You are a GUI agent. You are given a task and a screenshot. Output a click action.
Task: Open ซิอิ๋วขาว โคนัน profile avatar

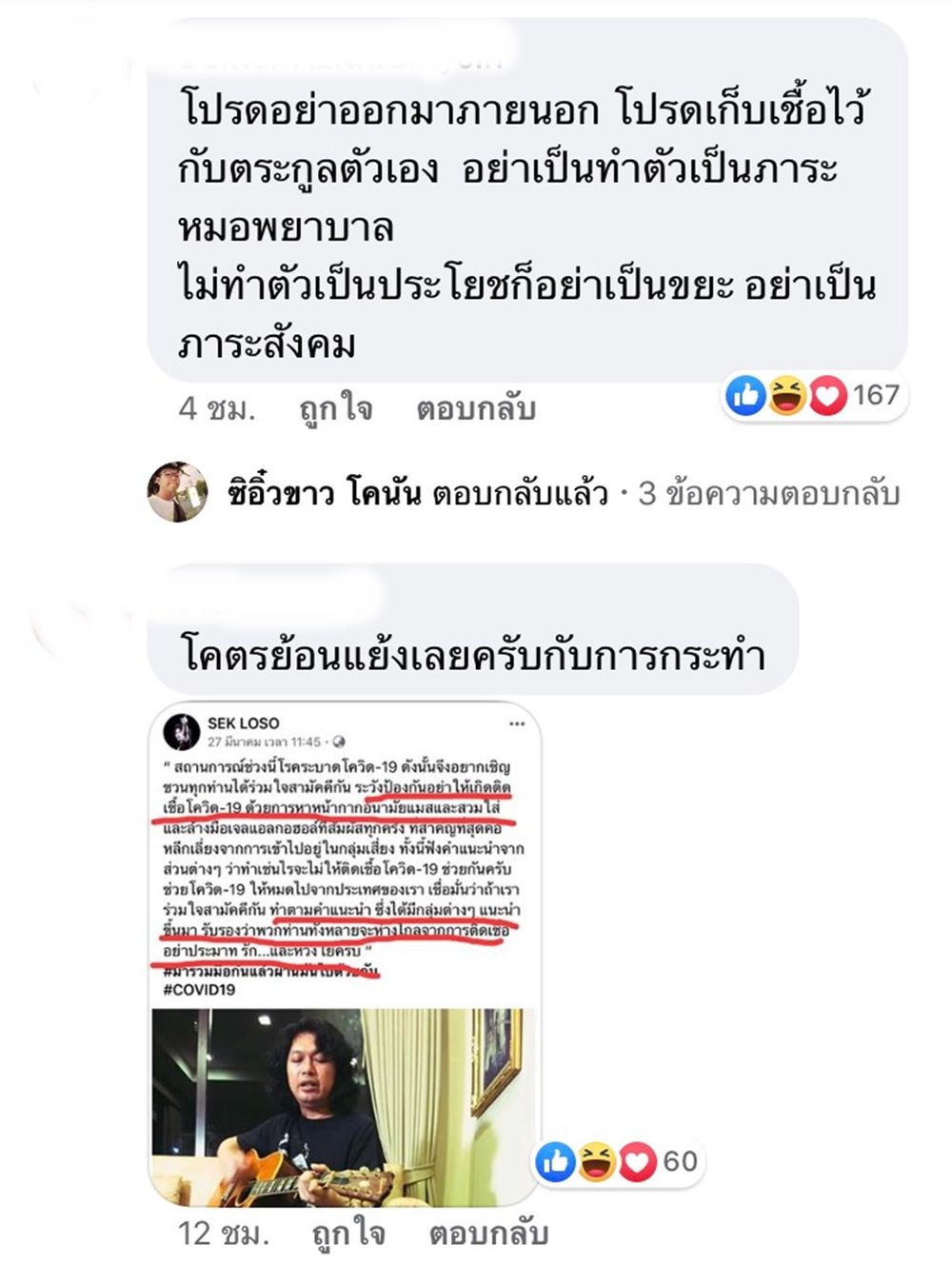click(178, 492)
